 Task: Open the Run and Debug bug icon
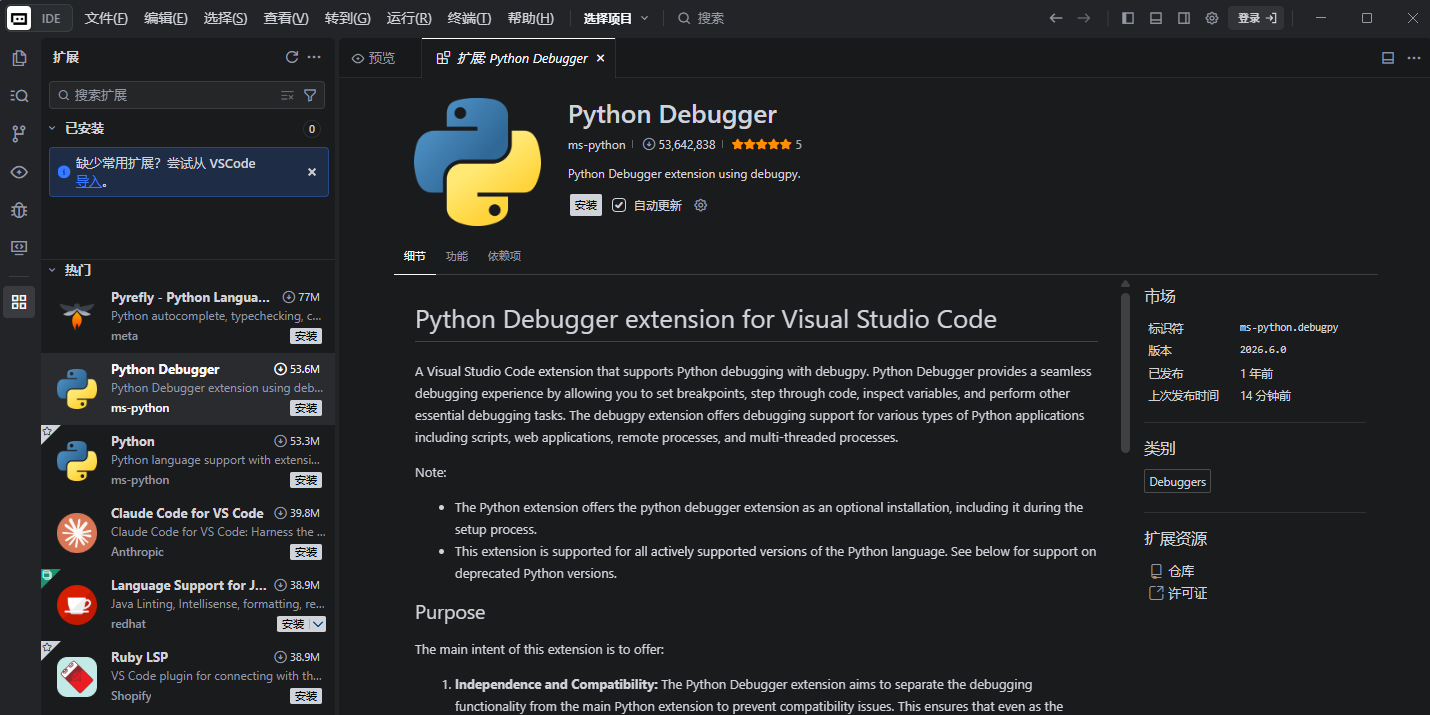coord(19,210)
